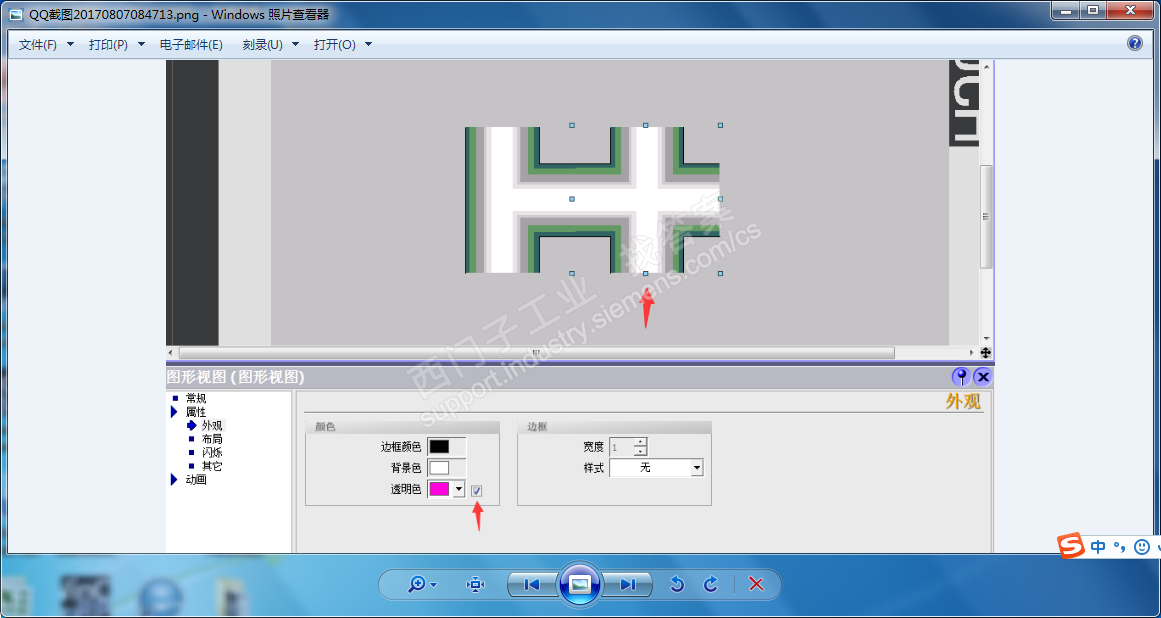Image resolution: width=1161 pixels, height=618 pixels.
Task: Select 闪烁 in the property tree
Action: pyautogui.click(x=212, y=452)
